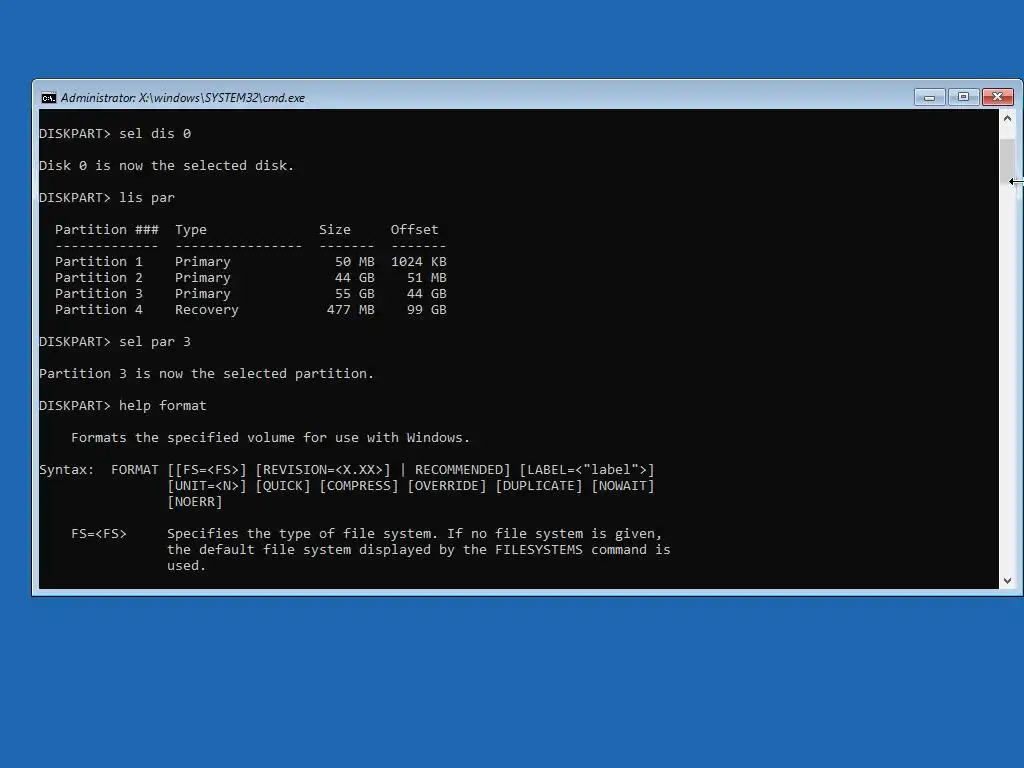1024x768 pixels.
Task: Click the 'Syntax:' label
Action: [x=67, y=470]
